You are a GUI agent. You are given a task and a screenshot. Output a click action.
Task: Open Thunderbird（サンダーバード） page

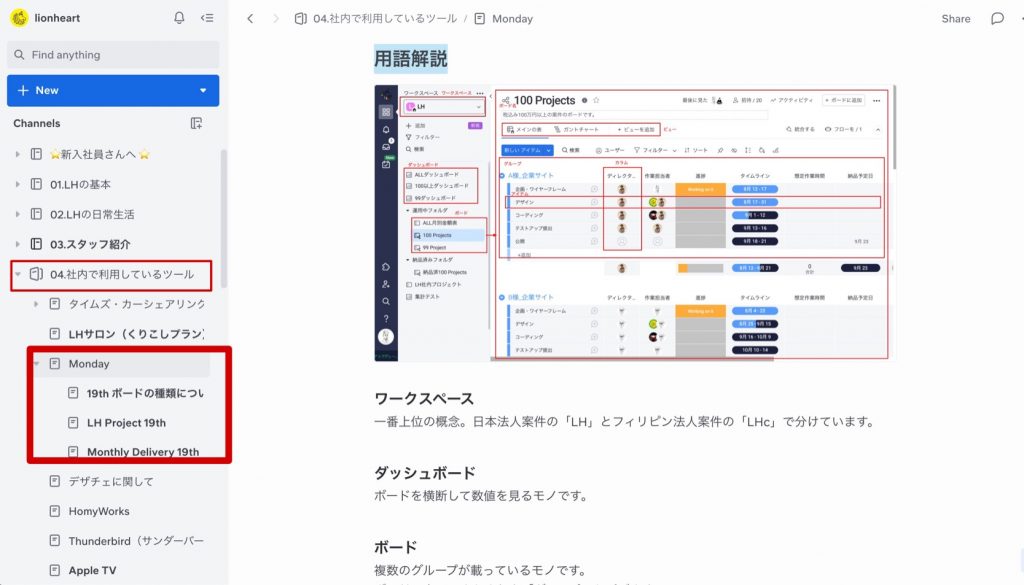pyautogui.click(x=136, y=541)
